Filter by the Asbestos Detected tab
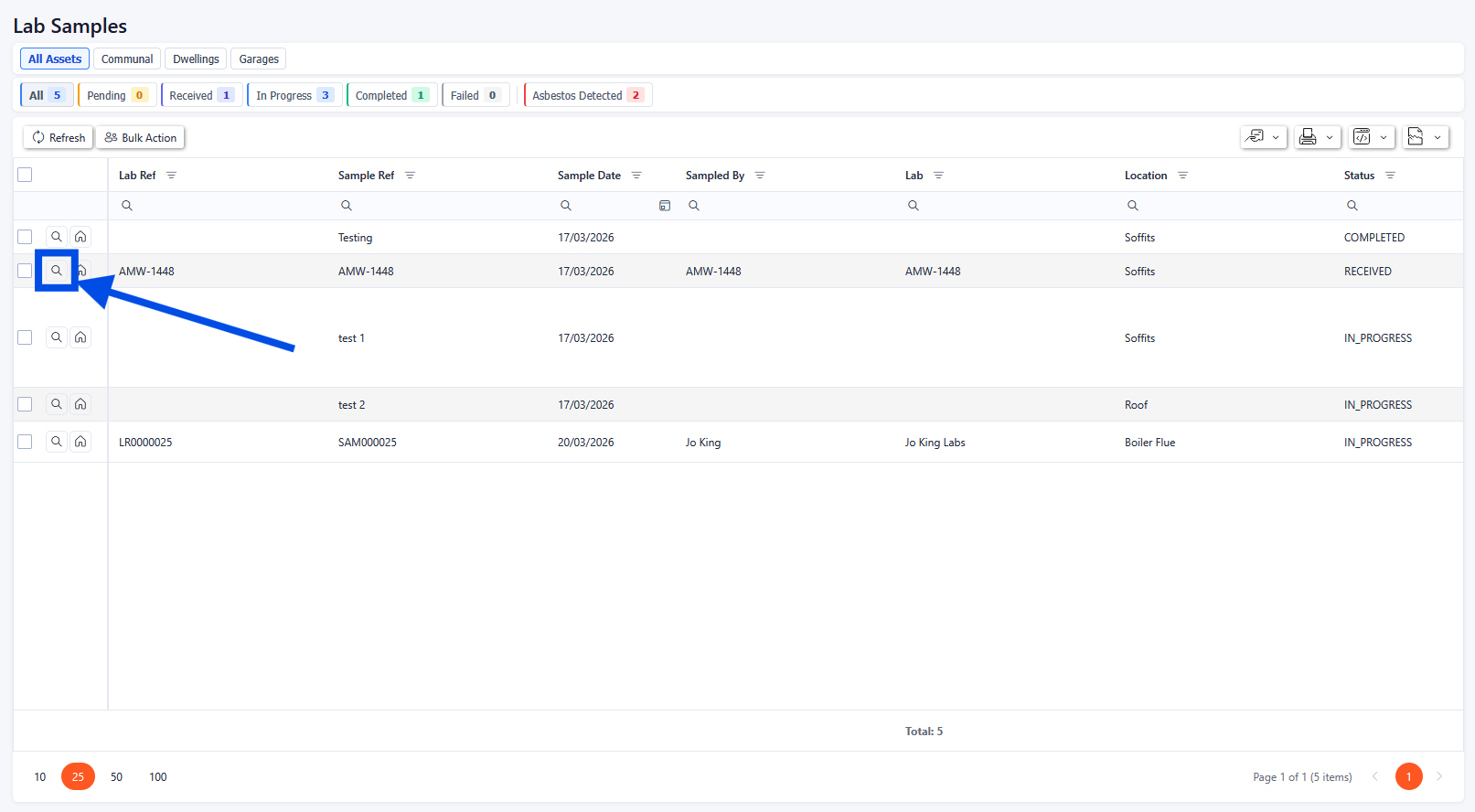This screenshot has height=812, width=1475. coord(587,95)
